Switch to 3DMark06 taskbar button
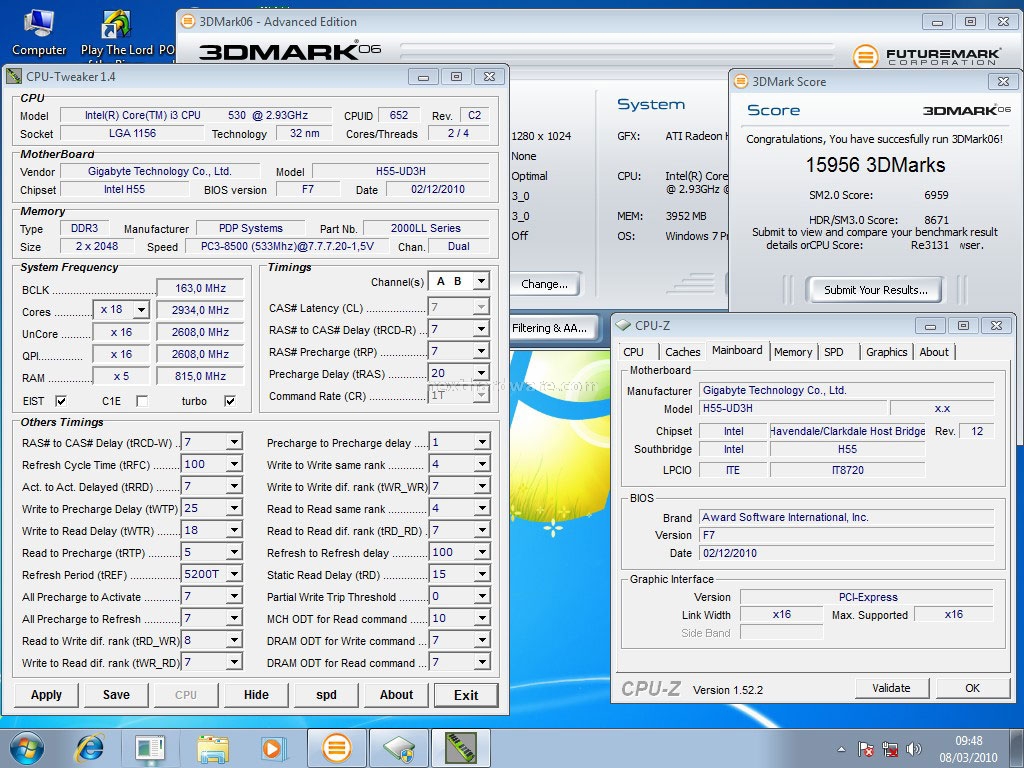 click(336, 748)
